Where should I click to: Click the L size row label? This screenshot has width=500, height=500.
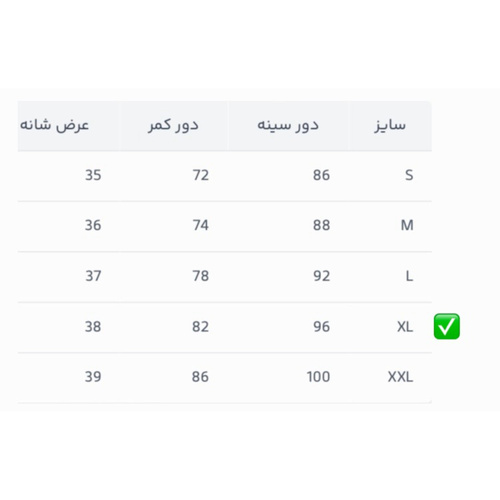[x=409, y=276]
